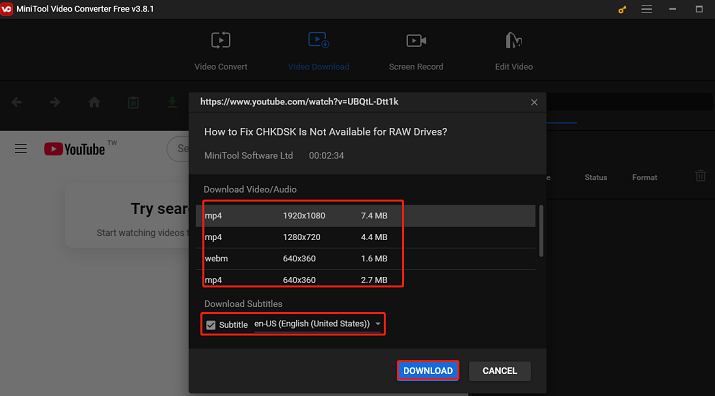The width and height of the screenshot is (715, 396).
Task: Click the Status column header
Action: (x=596, y=177)
